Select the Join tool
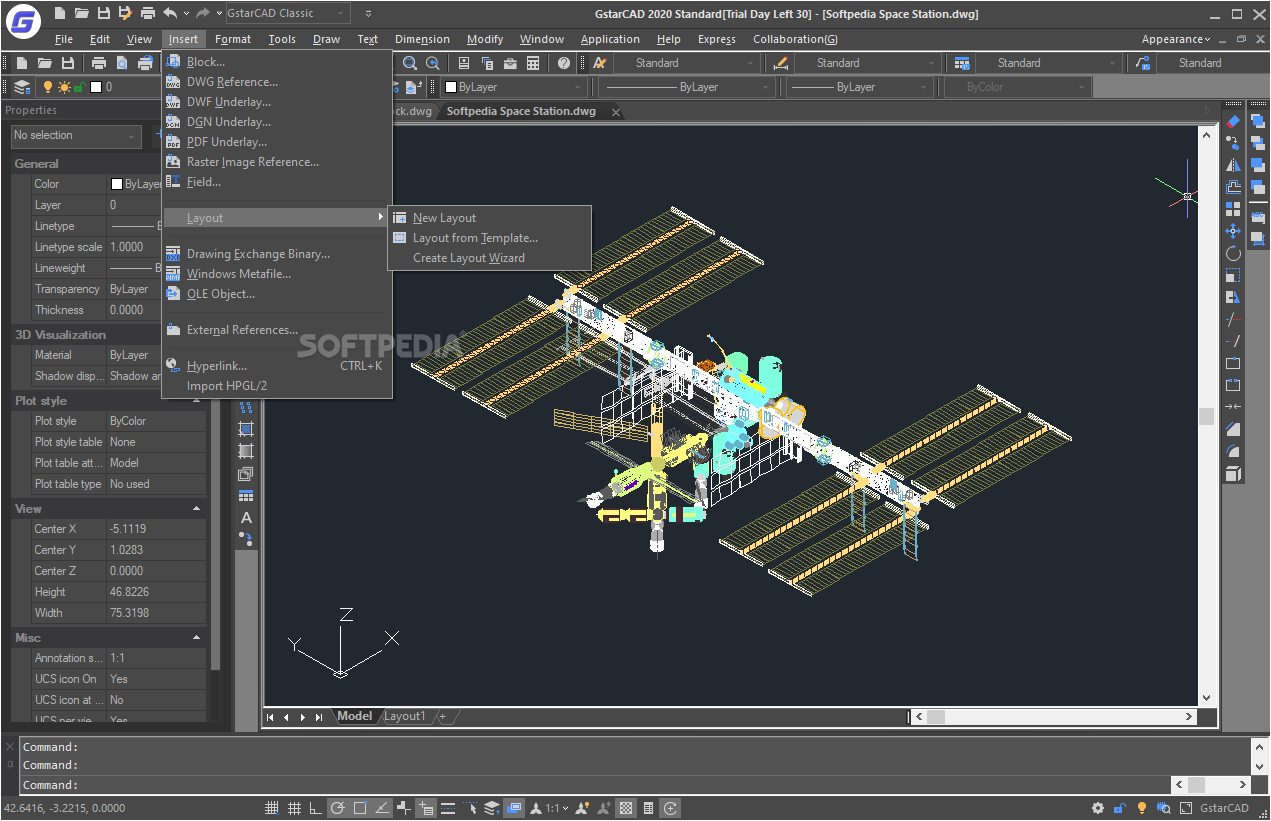 1233,407
